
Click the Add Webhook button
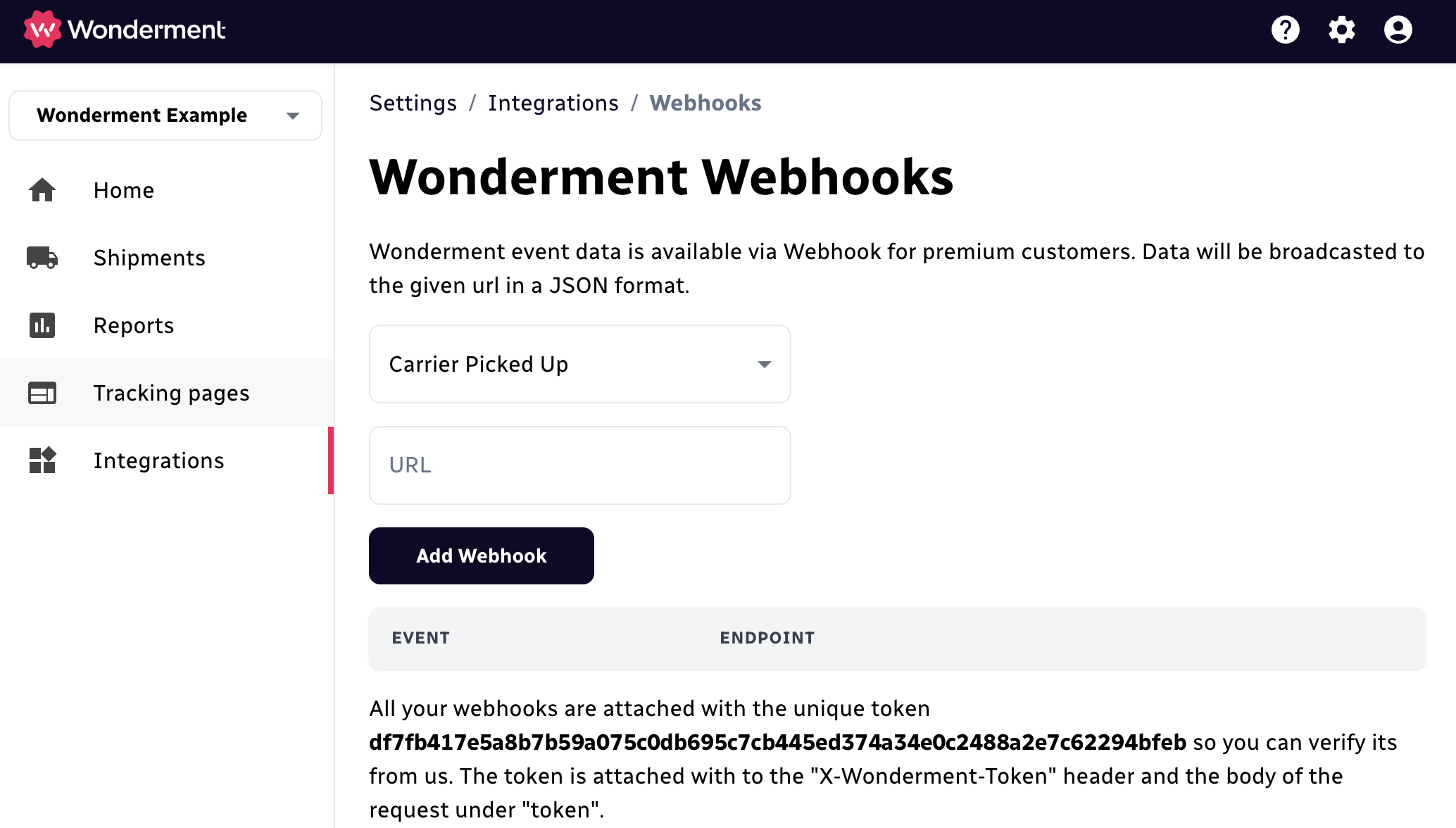coord(482,555)
